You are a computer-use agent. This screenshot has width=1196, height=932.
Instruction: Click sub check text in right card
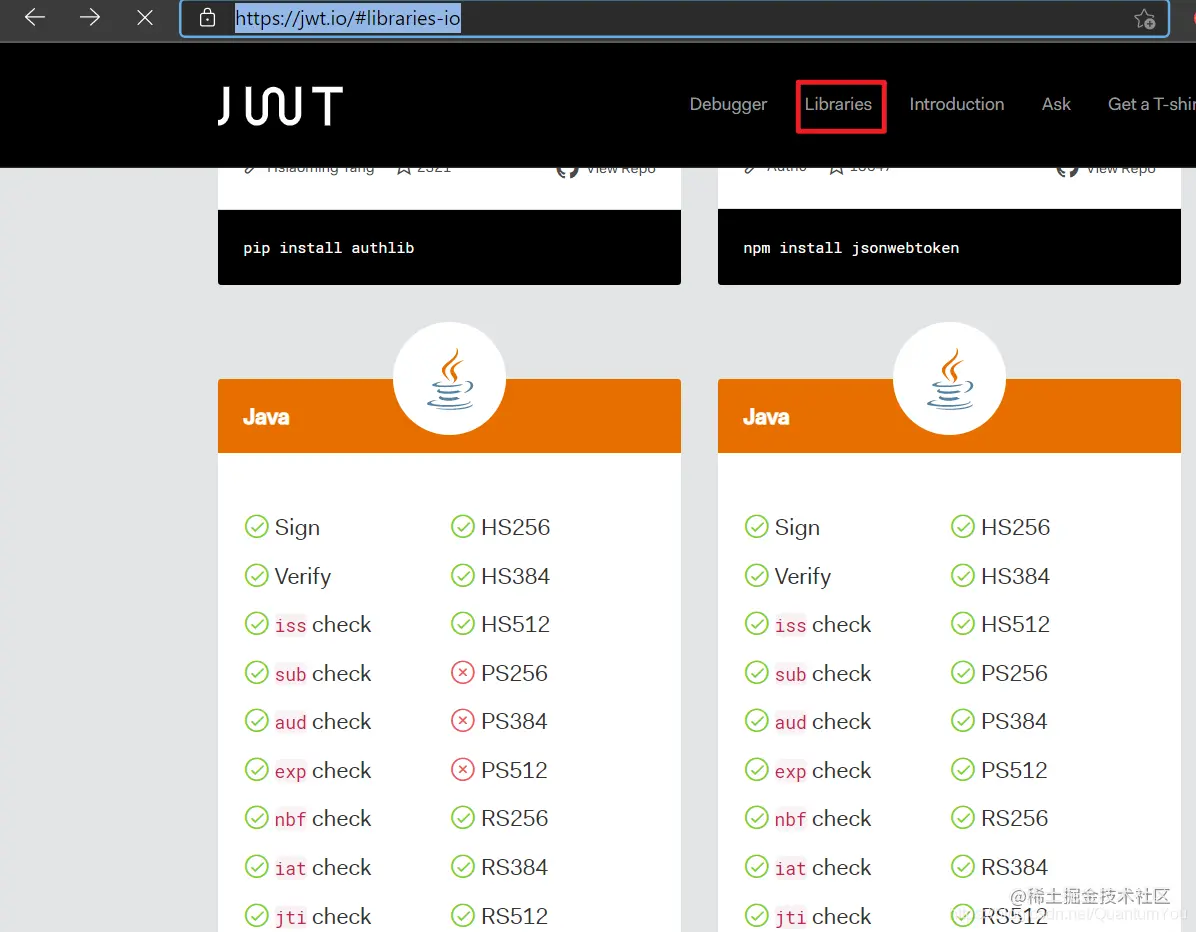823,673
